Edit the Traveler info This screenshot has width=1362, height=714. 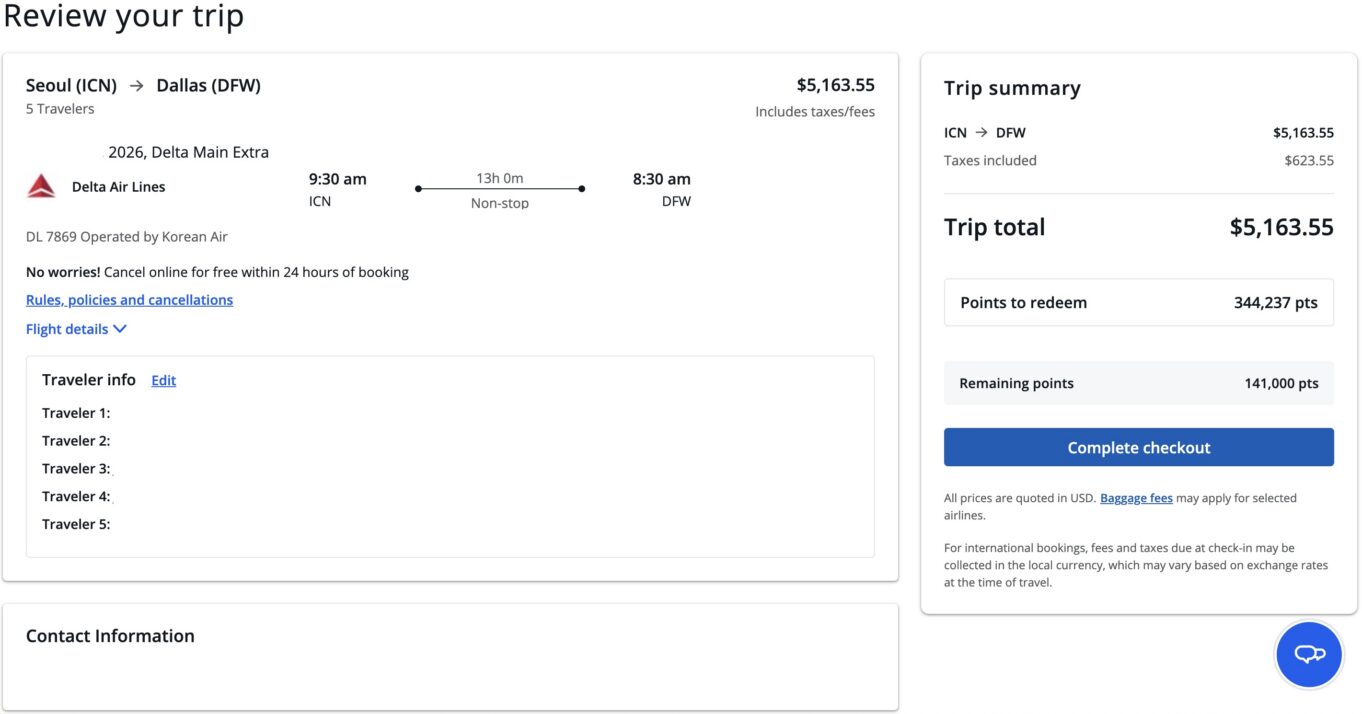163,380
